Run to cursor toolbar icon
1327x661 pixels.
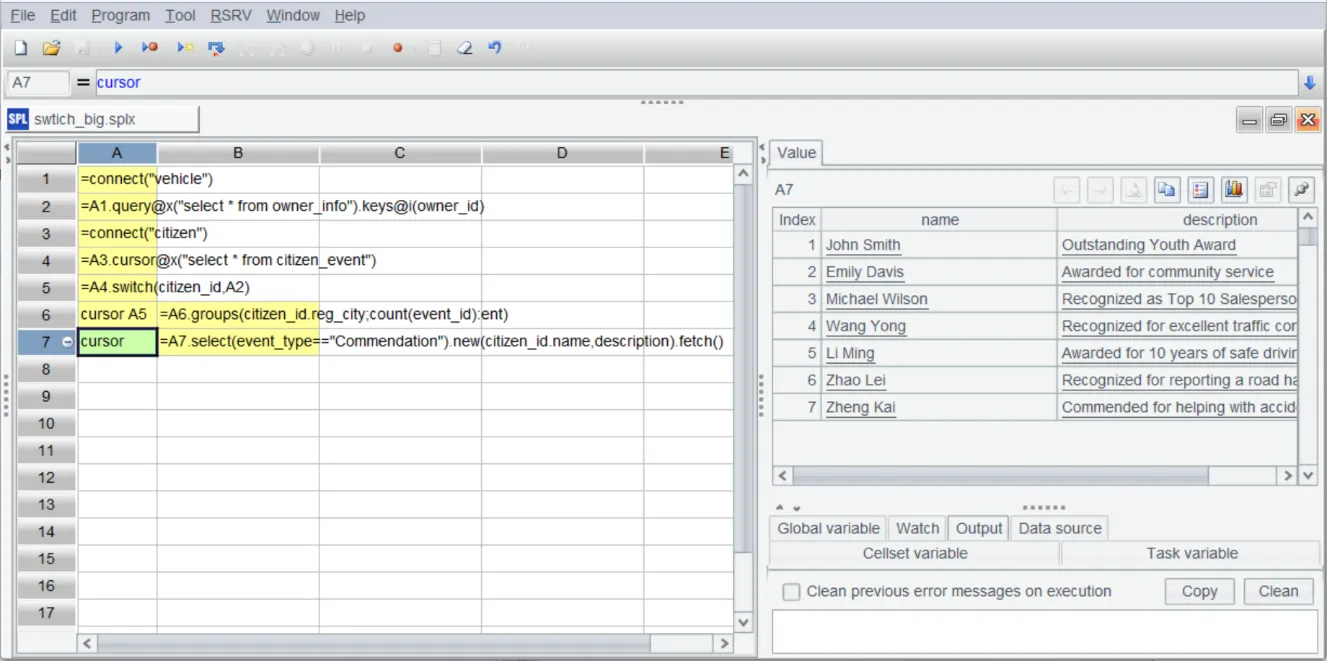(x=184, y=48)
